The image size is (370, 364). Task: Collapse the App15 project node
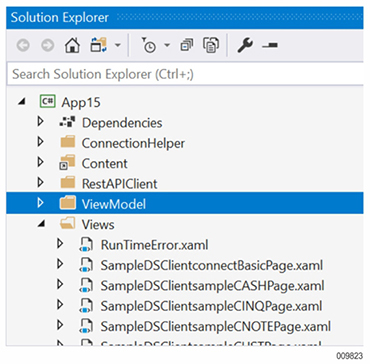coord(22,102)
